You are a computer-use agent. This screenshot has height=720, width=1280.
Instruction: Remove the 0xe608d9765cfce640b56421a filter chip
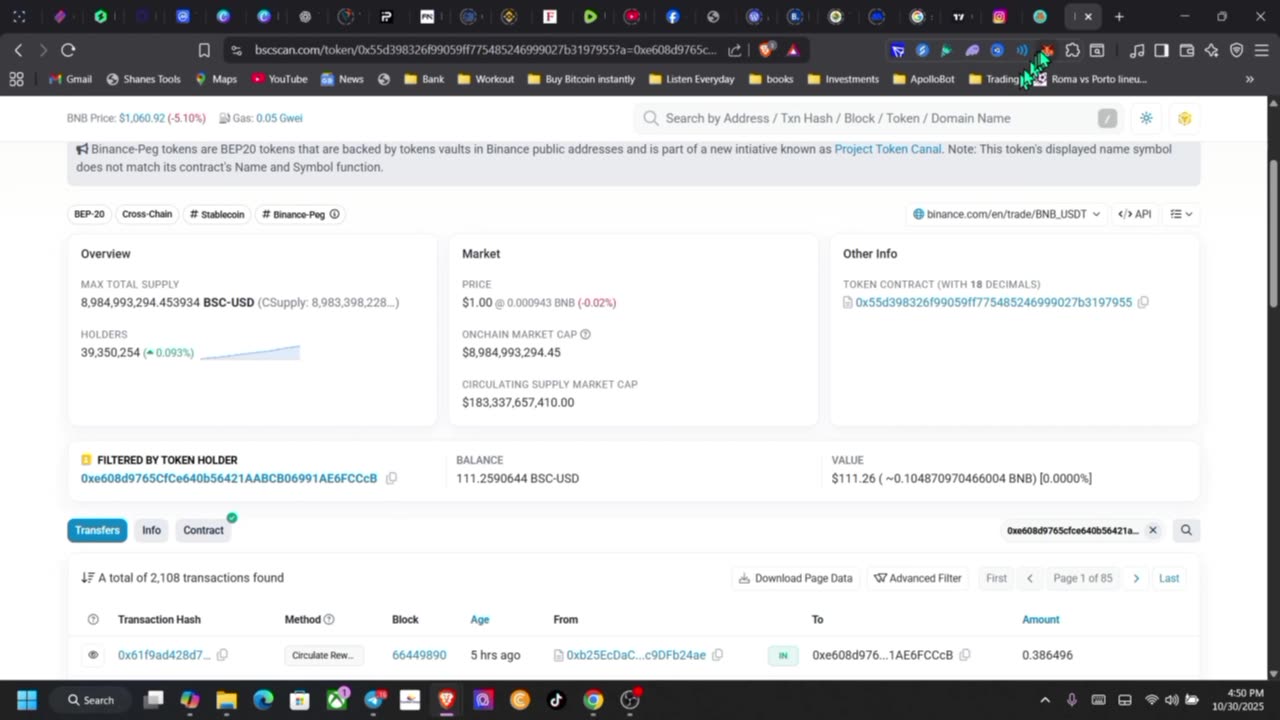click(x=1152, y=530)
